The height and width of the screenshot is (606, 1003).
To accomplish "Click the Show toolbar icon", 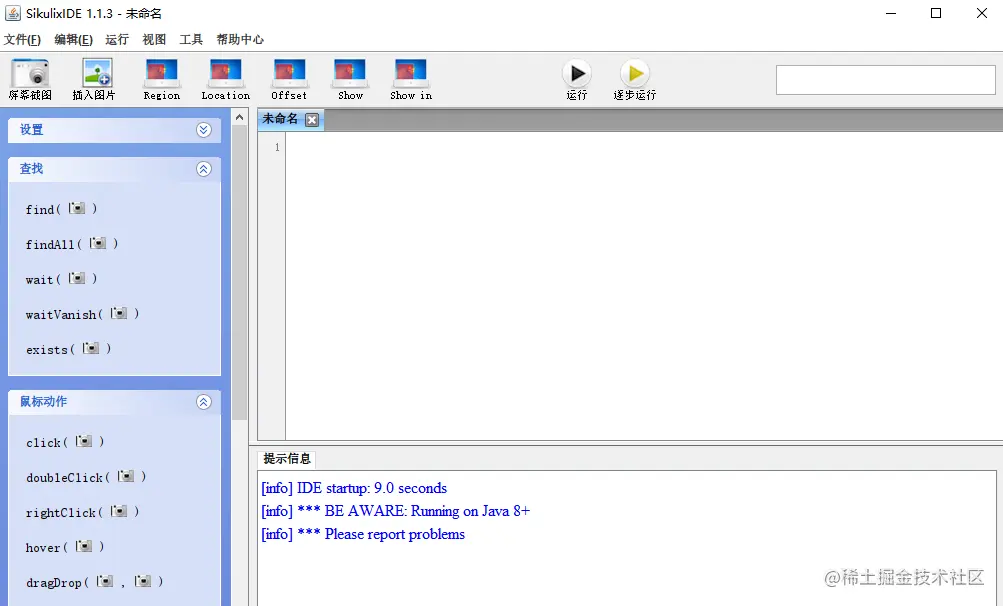I will [x=350, y=72].
